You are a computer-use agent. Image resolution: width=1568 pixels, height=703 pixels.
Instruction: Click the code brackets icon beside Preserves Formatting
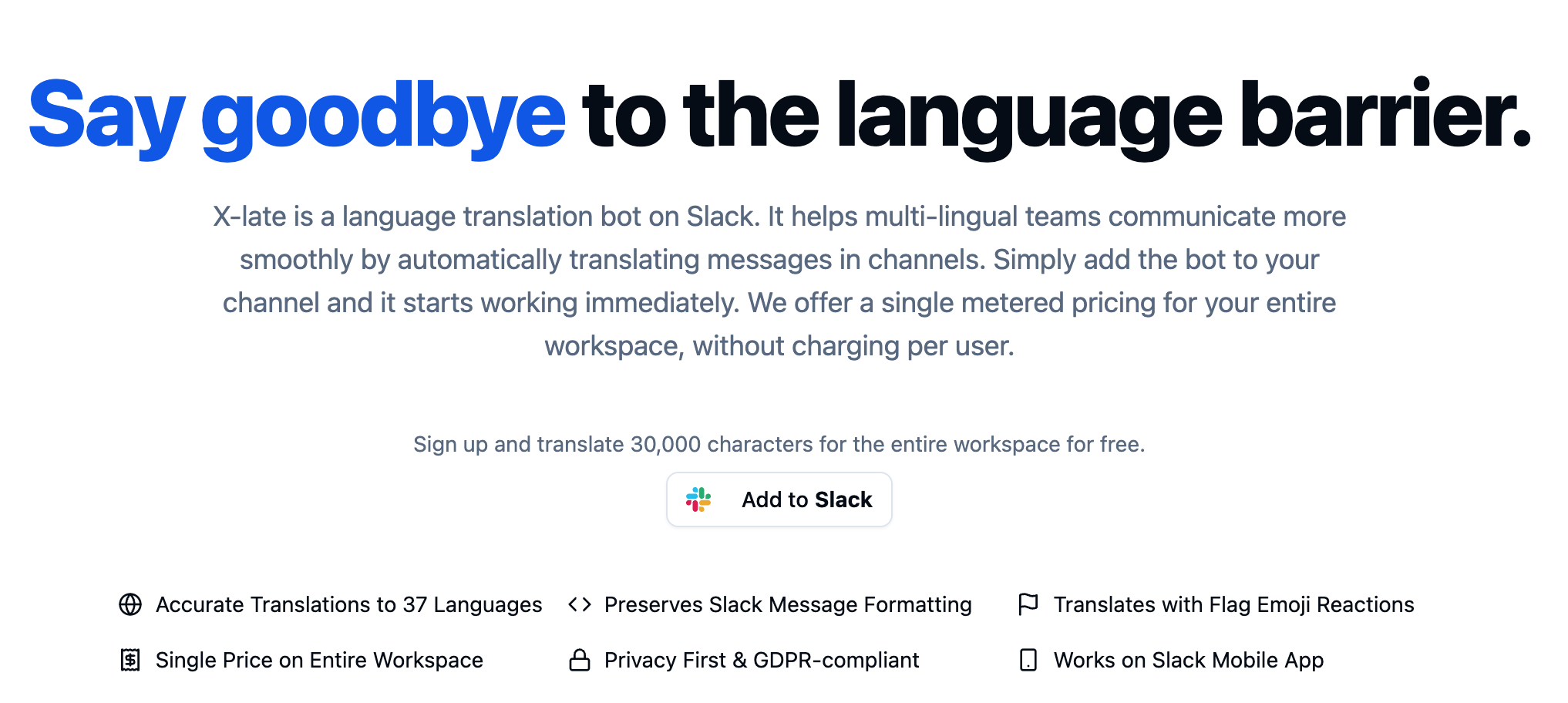tap(580, 604)
